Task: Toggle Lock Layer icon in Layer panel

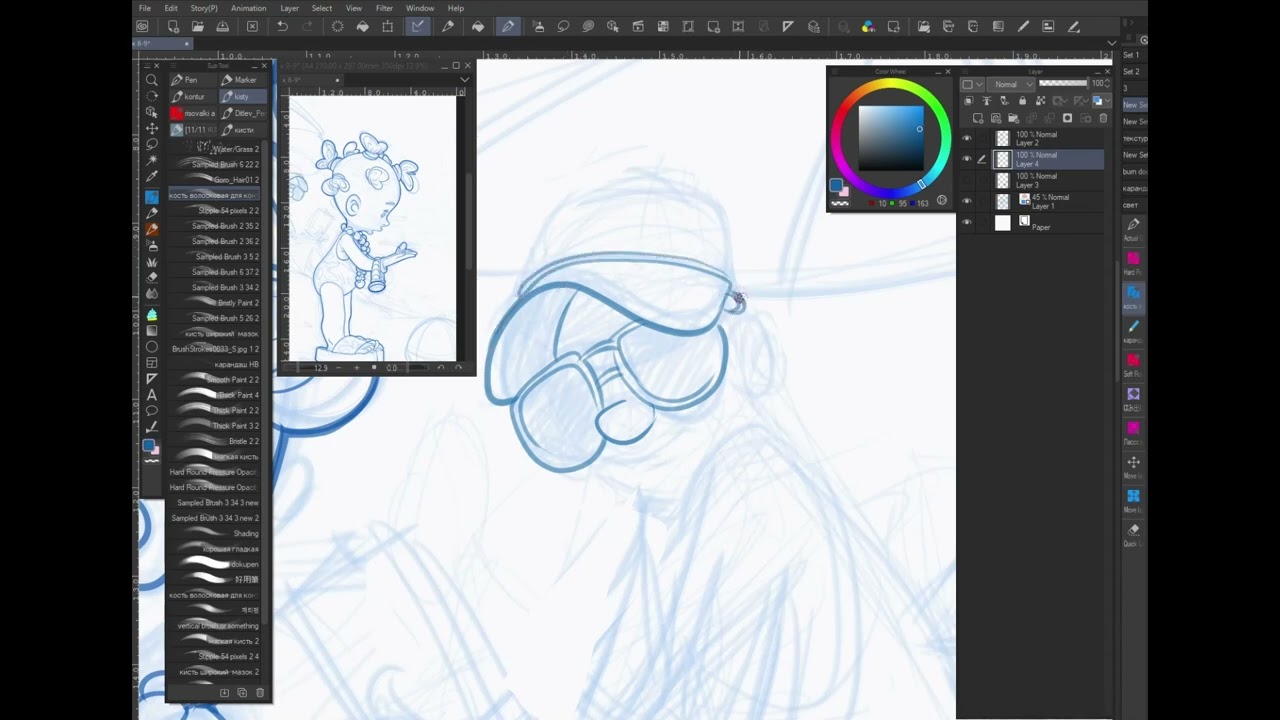Action: coord(1021,101)
